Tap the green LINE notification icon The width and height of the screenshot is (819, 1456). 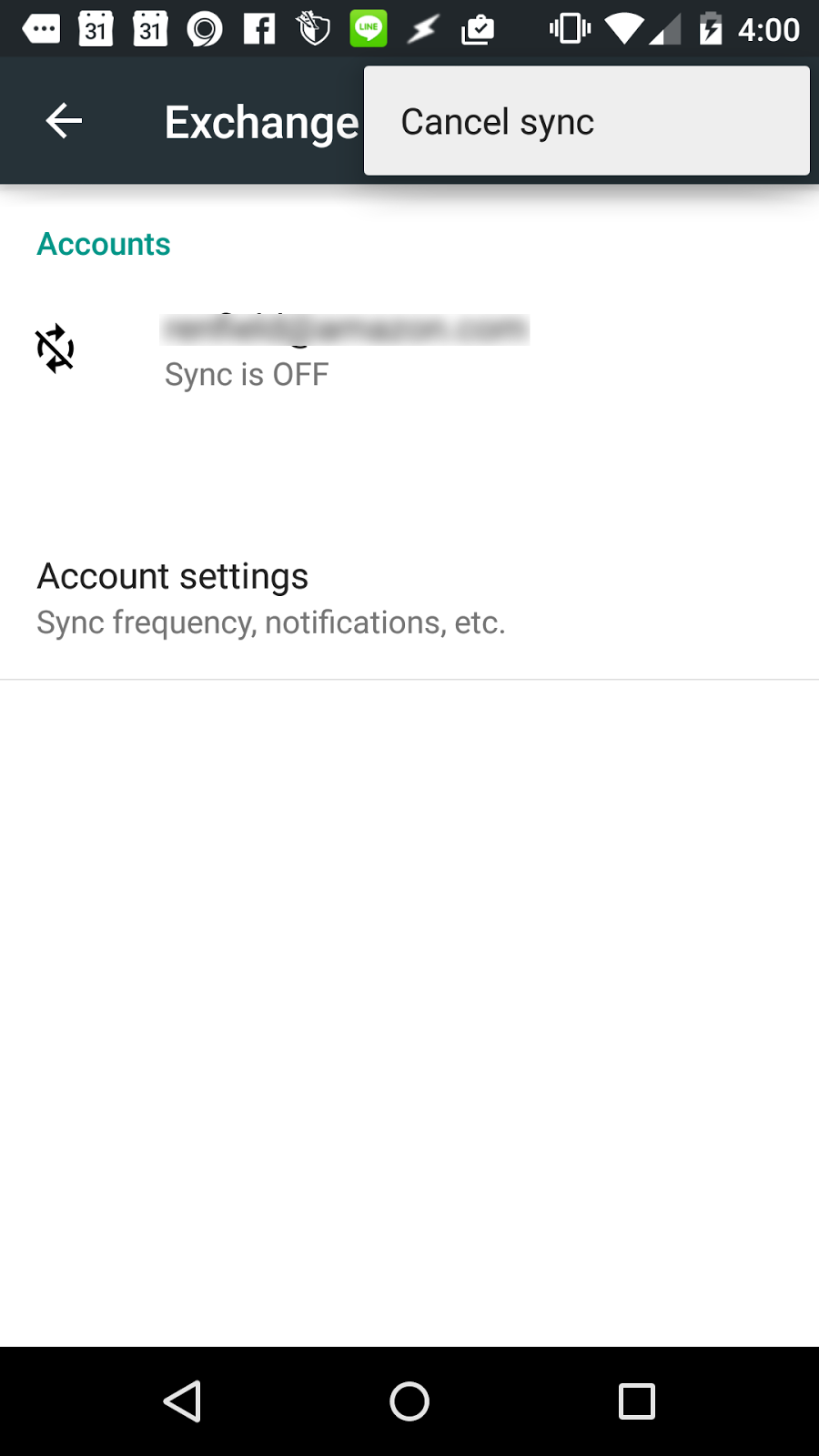coord(369,28)
